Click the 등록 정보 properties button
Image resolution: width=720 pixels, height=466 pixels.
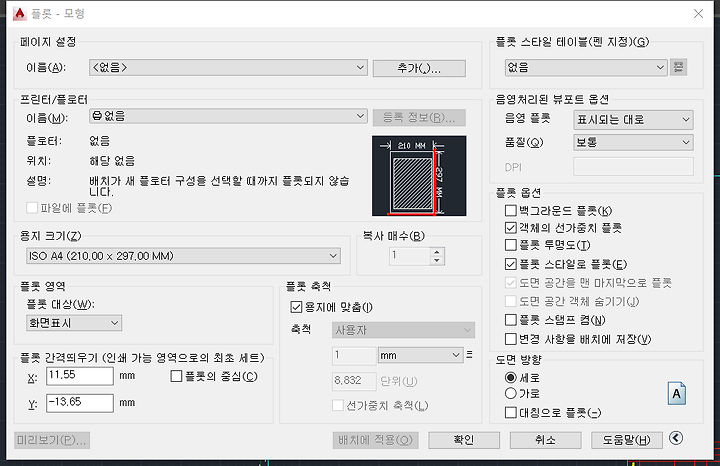coord(419,118)
